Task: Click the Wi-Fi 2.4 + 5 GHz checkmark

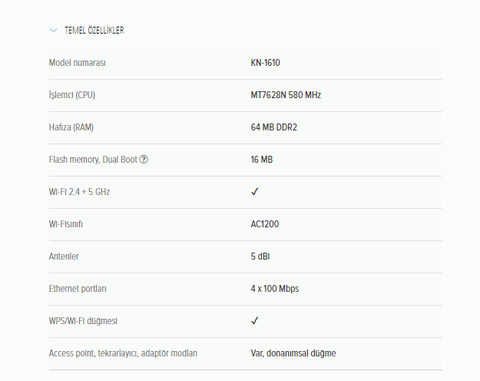Action: click(255, 191)
